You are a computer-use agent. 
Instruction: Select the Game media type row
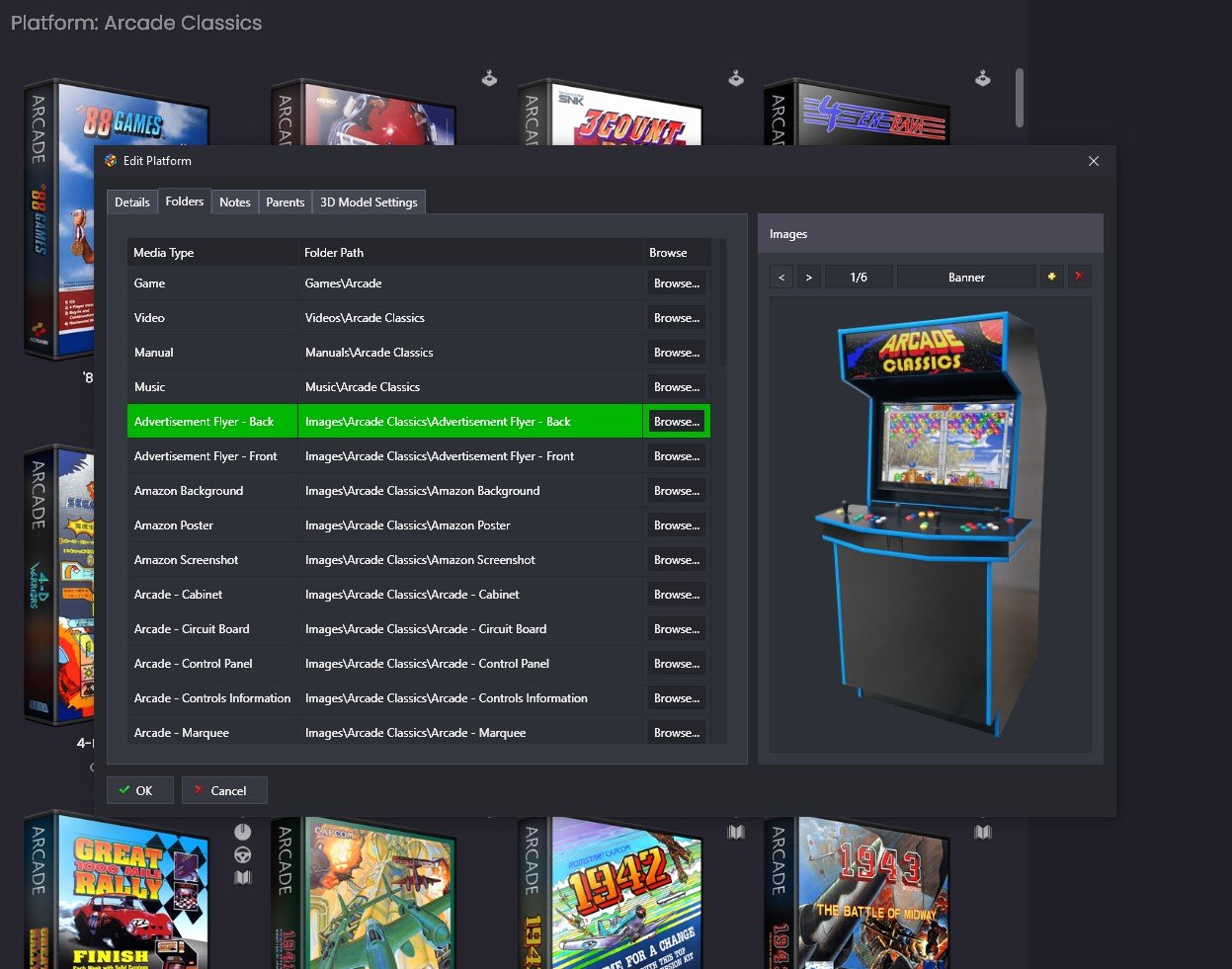point(419,283)
